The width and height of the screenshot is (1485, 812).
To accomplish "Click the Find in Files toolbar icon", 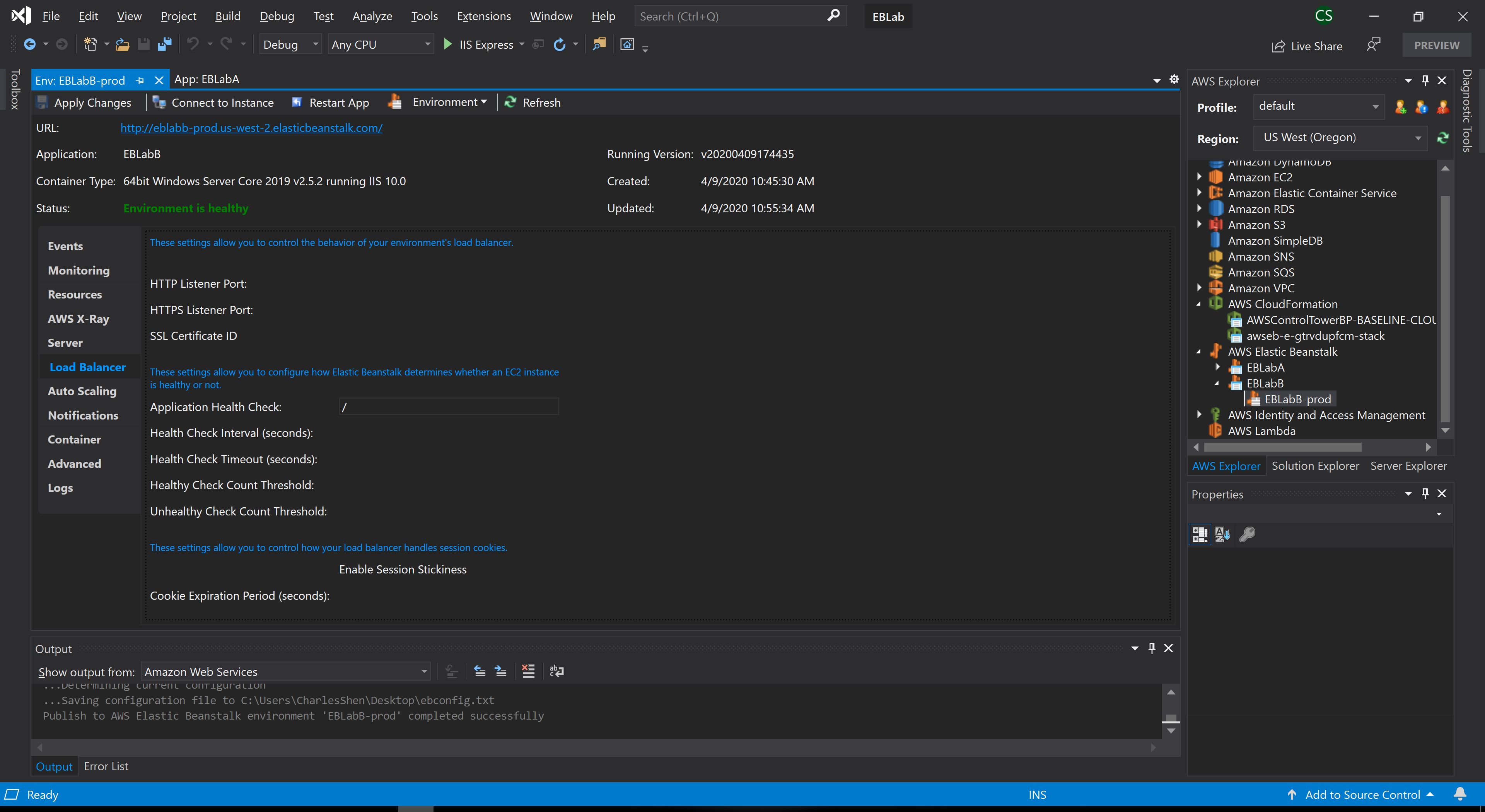I will (599, 44).
